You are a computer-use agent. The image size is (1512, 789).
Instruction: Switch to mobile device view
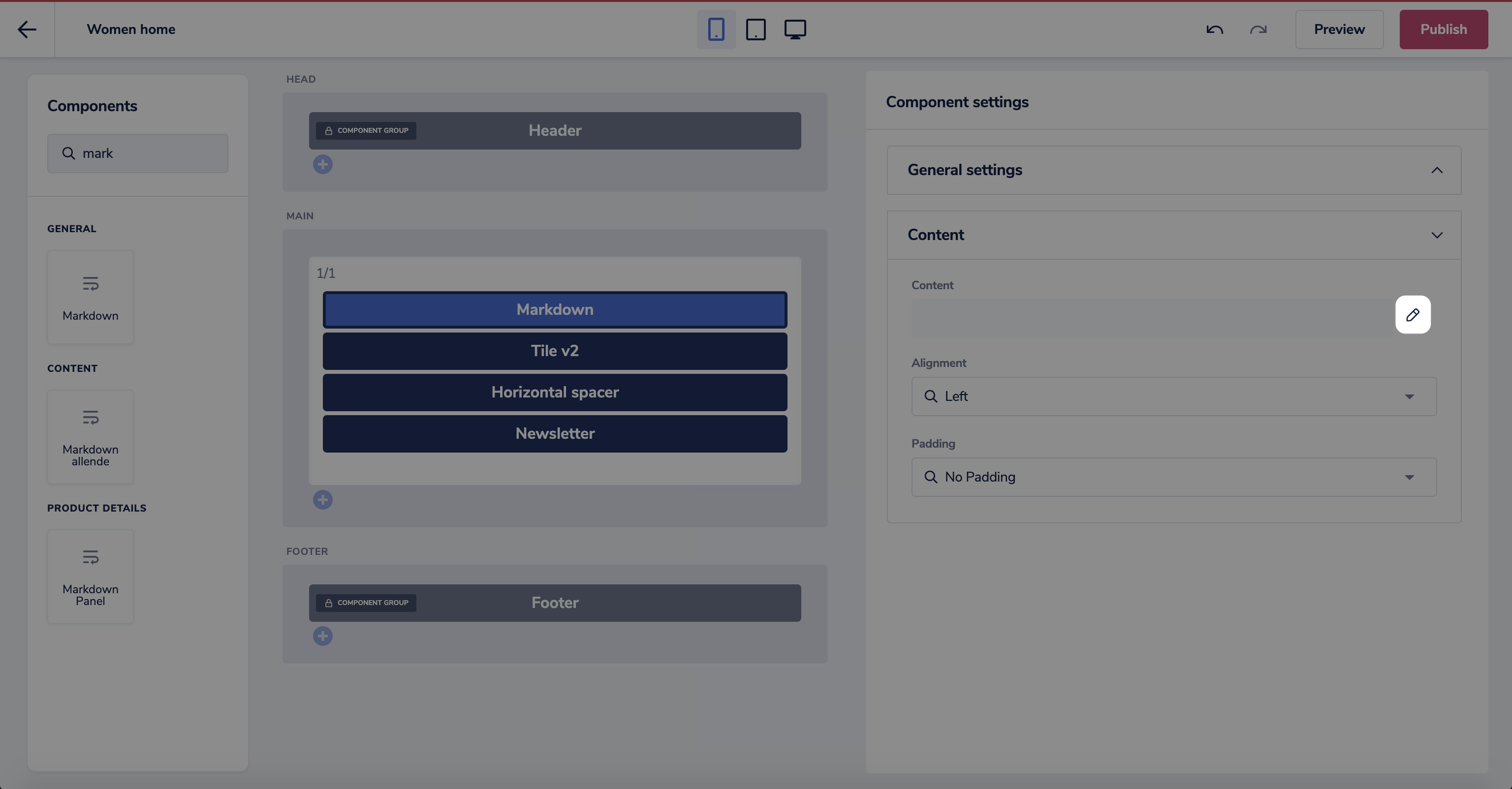(x=716, y=30)
